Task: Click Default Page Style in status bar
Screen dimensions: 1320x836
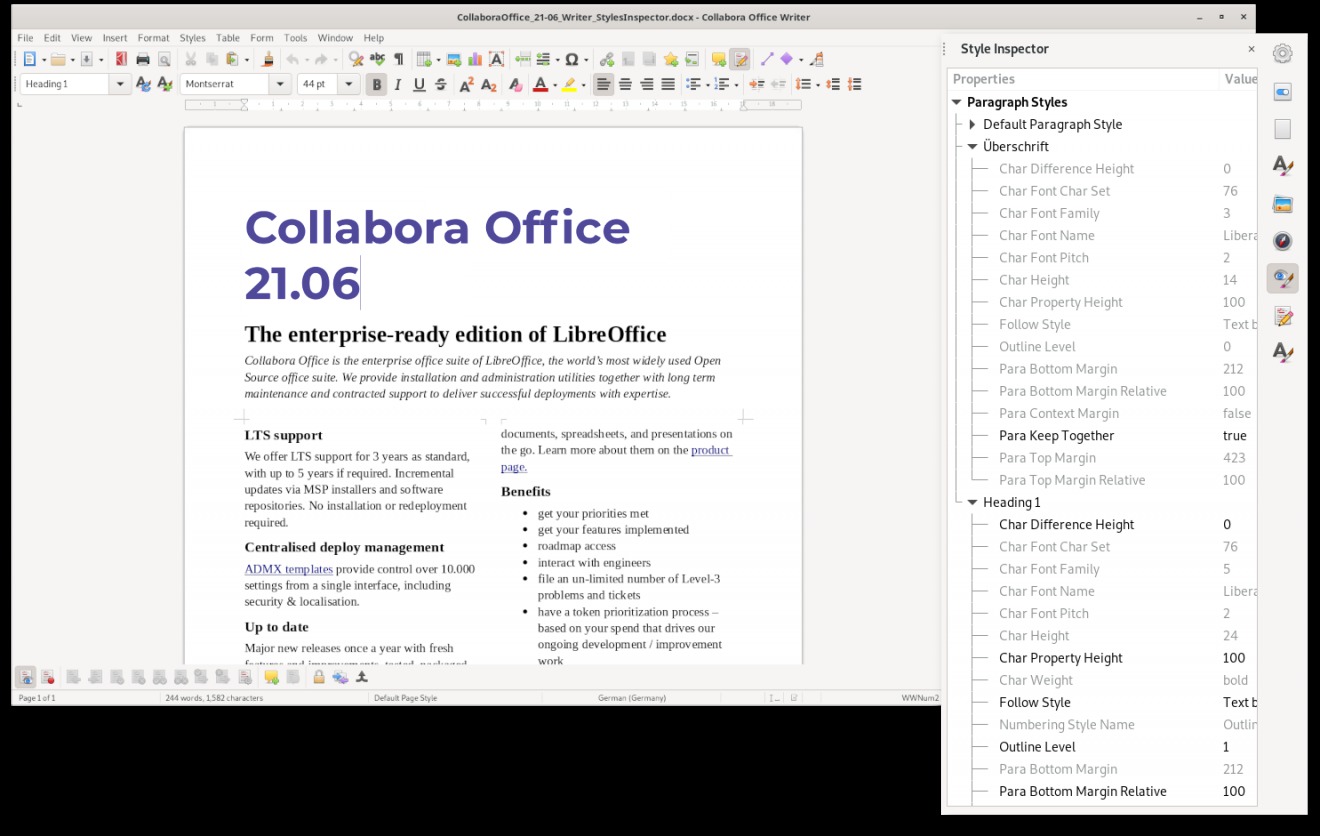Action: 405,698
